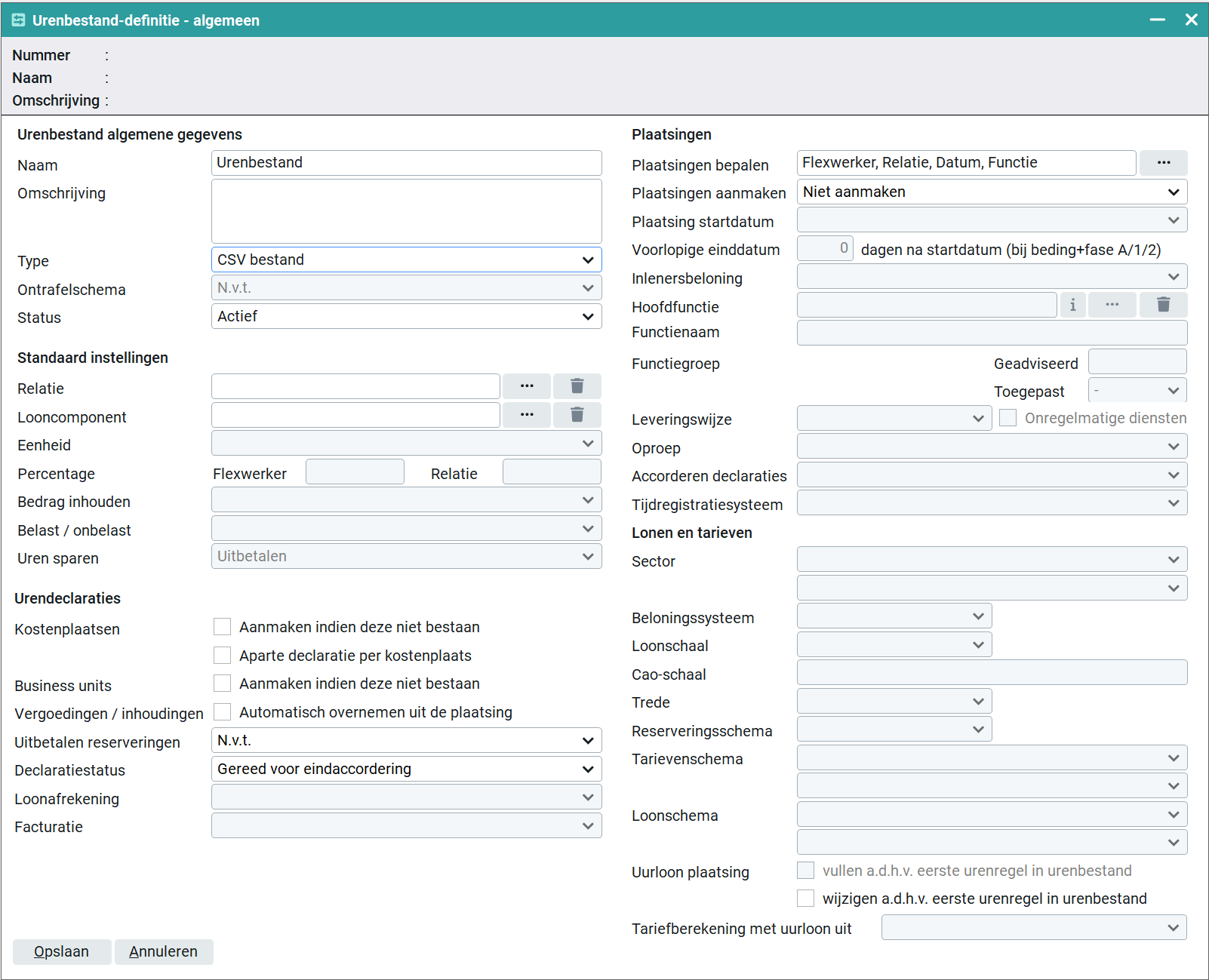Check Automatisch overnemen uit de plaatsing
The image size is (1209, 980).
tap(223, 711)
